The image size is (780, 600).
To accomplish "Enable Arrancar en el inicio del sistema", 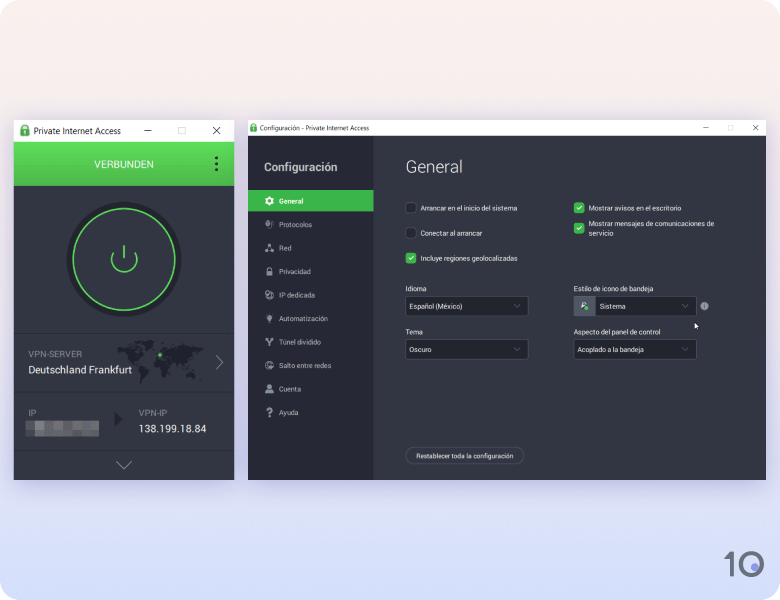I will pos(411,208).
